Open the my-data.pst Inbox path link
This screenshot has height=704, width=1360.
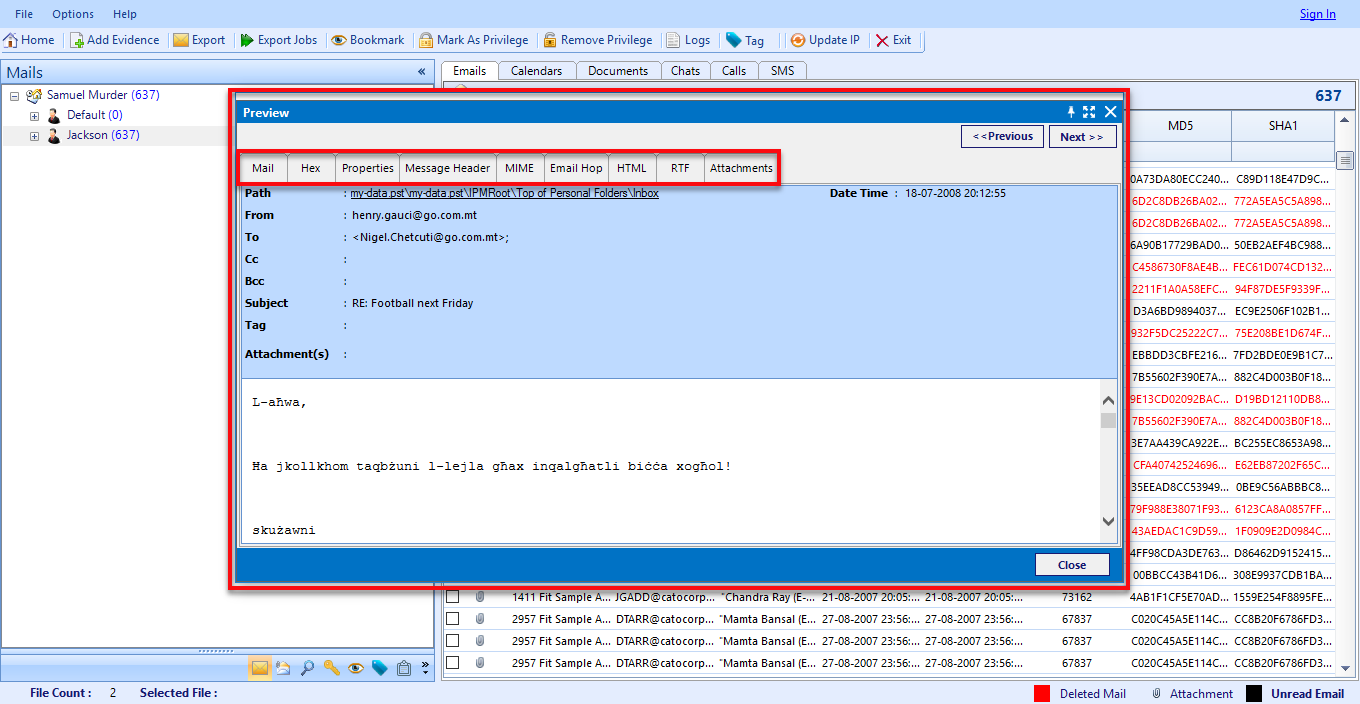504,193
